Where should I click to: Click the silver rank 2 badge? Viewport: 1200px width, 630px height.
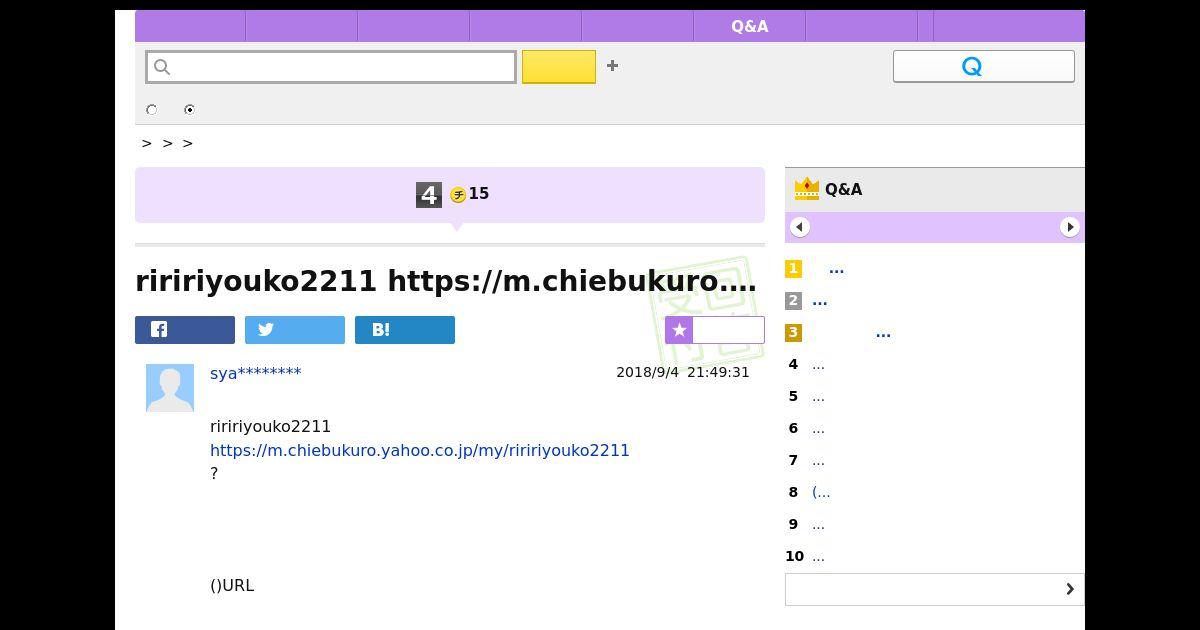(793, 301)
